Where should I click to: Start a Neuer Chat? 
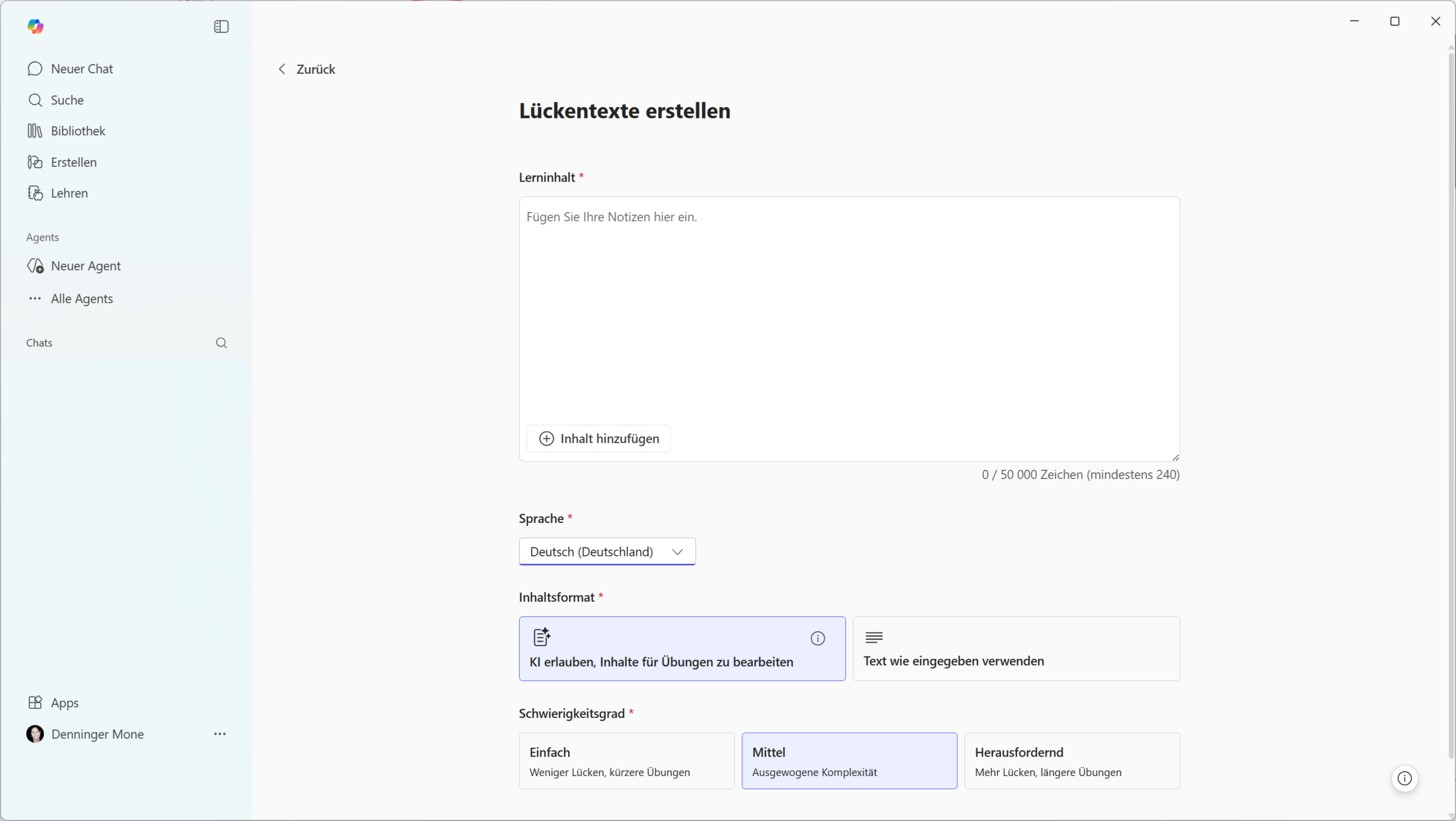click(81, 69)
